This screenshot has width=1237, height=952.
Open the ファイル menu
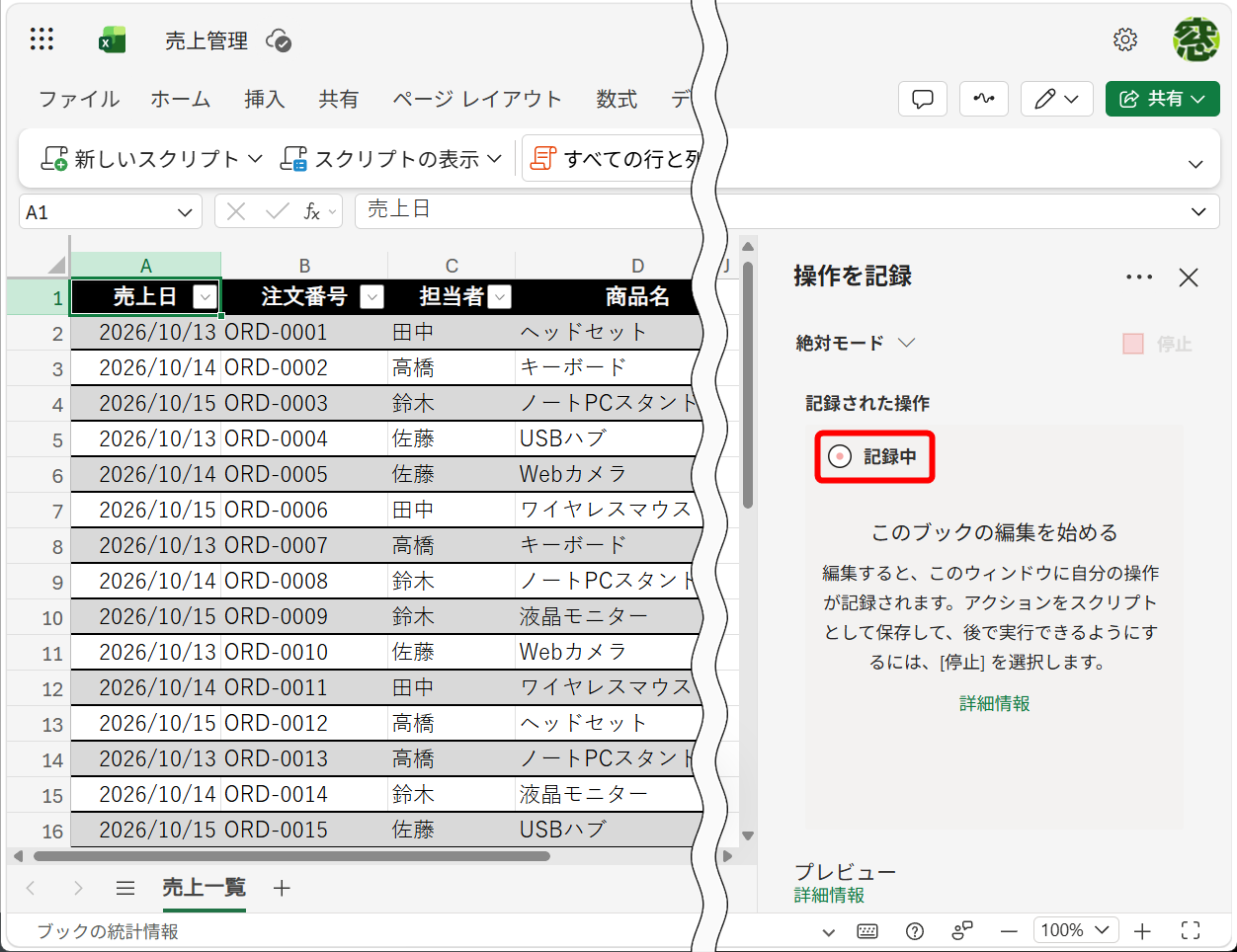coord(79,99)
